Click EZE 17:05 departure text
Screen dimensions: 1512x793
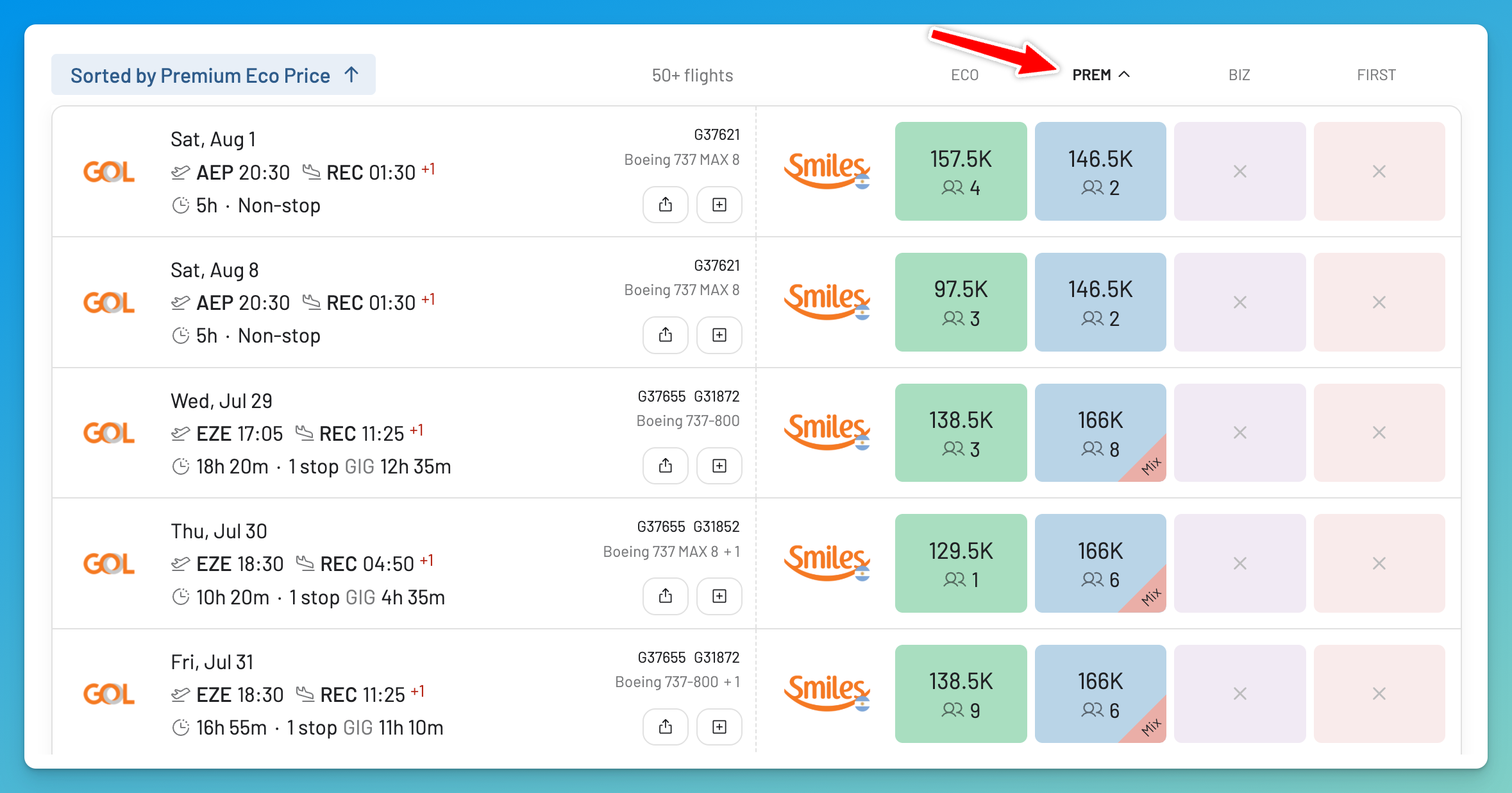239,434
